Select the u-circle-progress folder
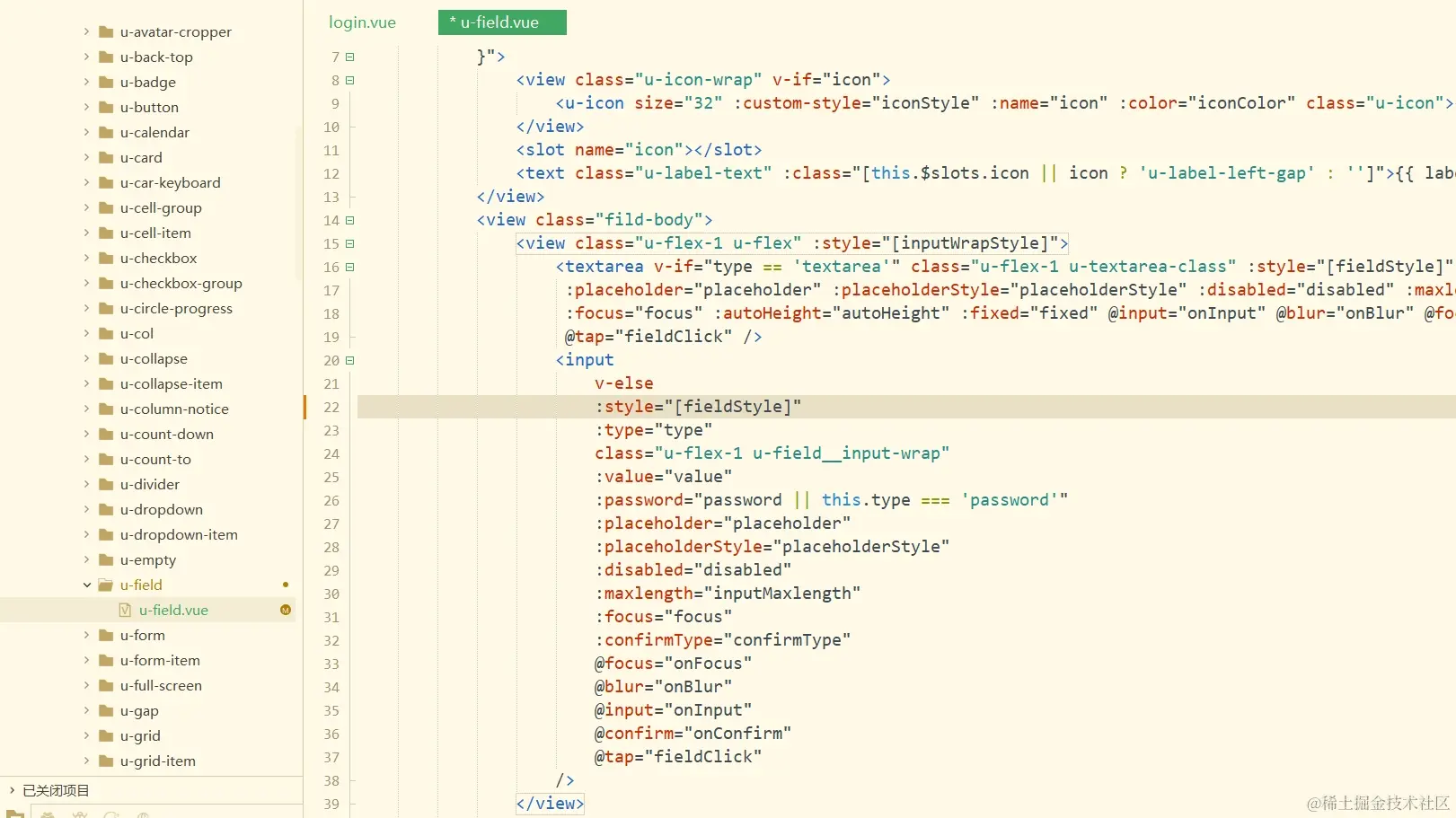1456x818 pixels. tap(176, 309)
